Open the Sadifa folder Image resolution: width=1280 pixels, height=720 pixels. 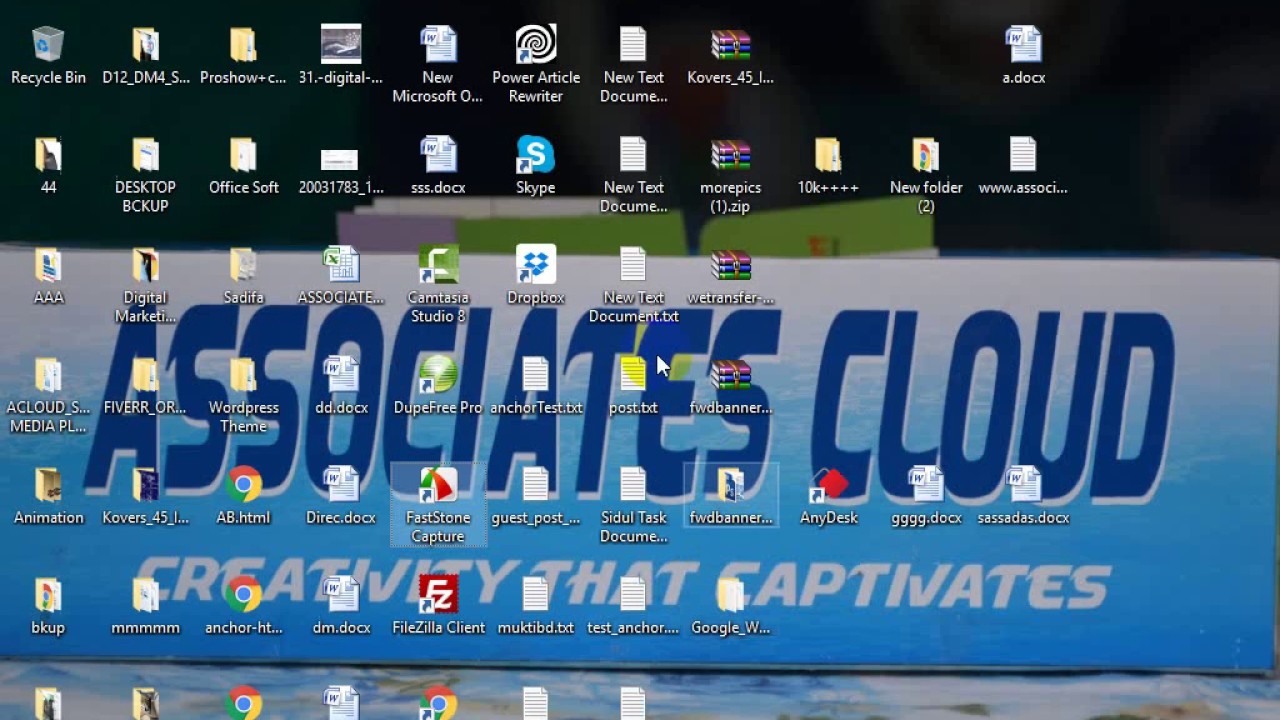tap(243, 276)
